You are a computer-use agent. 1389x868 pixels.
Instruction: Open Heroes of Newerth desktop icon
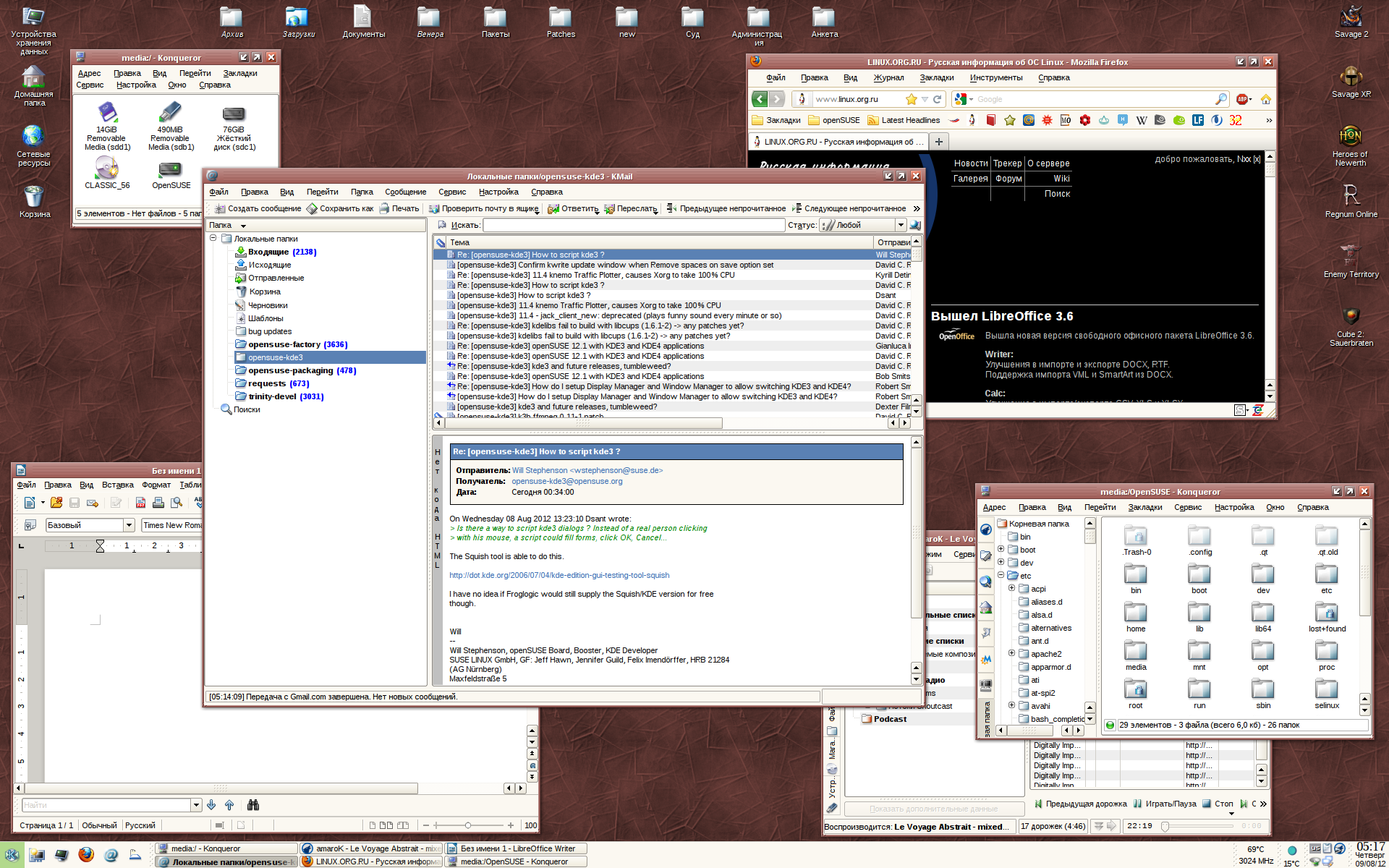(1350, 146)
